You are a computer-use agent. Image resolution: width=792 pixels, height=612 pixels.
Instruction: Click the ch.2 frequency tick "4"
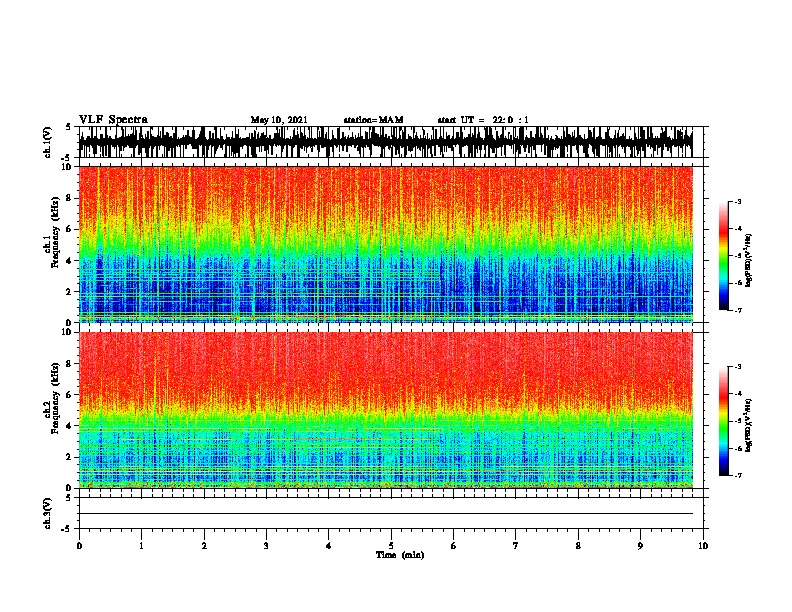tap(69, 426)
